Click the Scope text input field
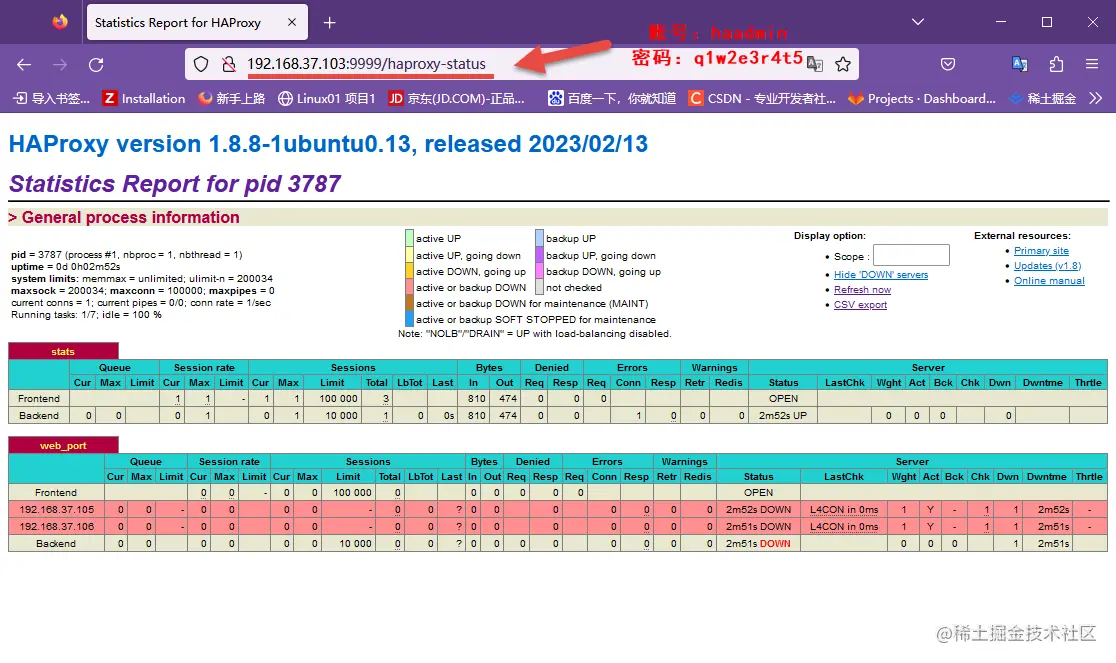Image resolution: width=1116 pixels, height=663 pixels. pyautogui.click(x=911, y=255)
